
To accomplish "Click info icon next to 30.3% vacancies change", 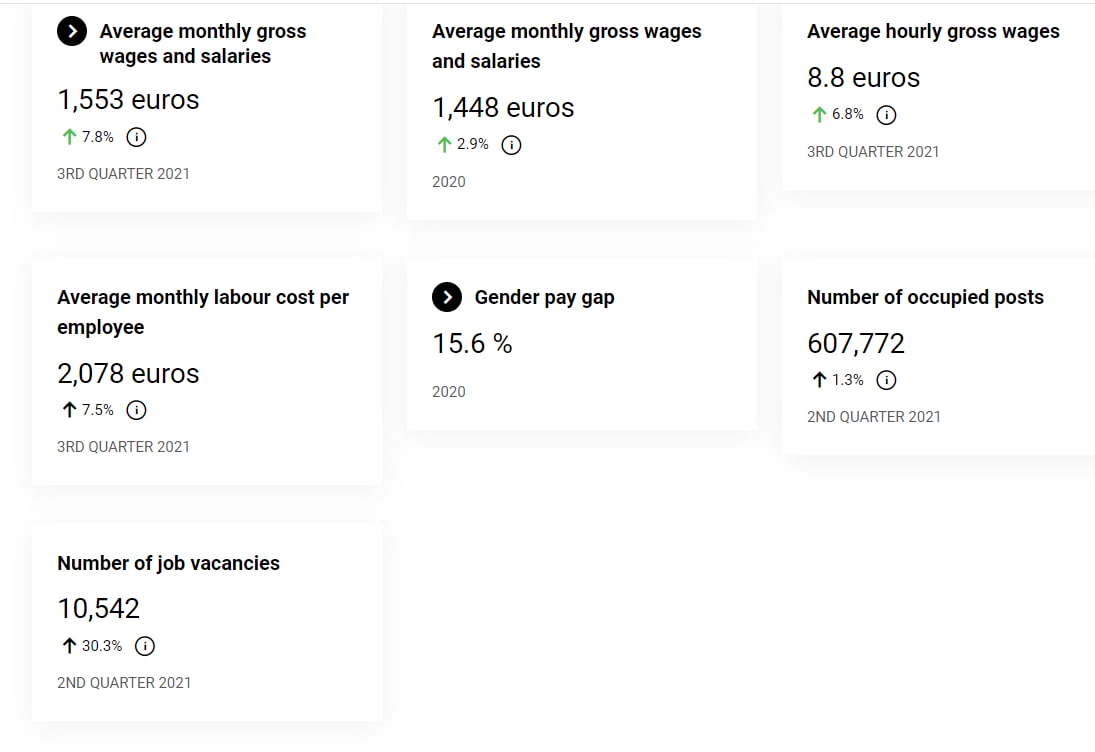I will click(x=145, y=646).
